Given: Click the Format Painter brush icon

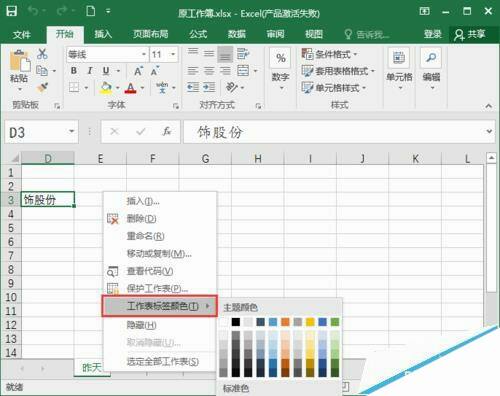Looking at the screenshot, I should 42,87.
